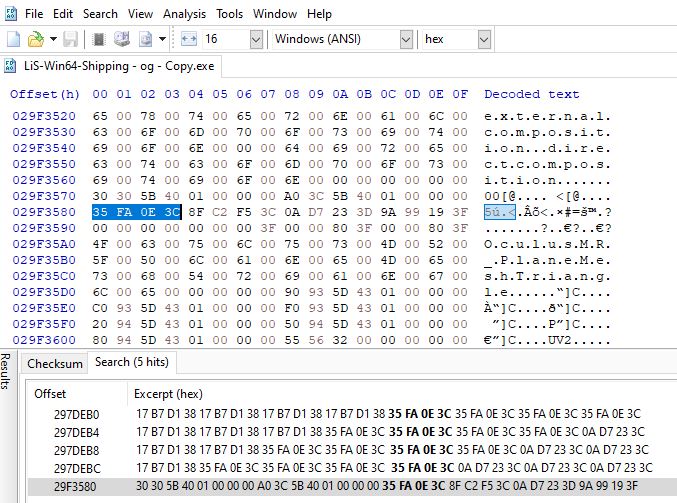Click row offset 029F3600
Screen dimensions: 677x503
[44, 340]
